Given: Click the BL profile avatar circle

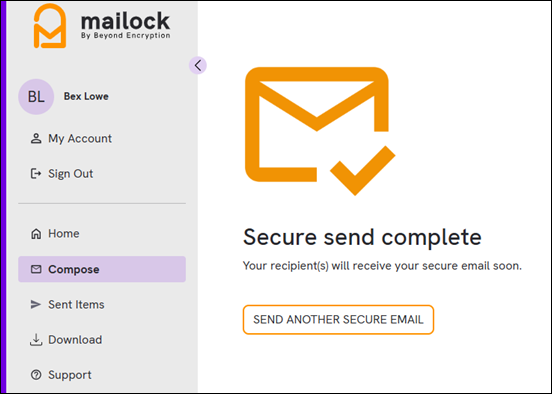Looking at the screenshot, I should click(36, 96).
